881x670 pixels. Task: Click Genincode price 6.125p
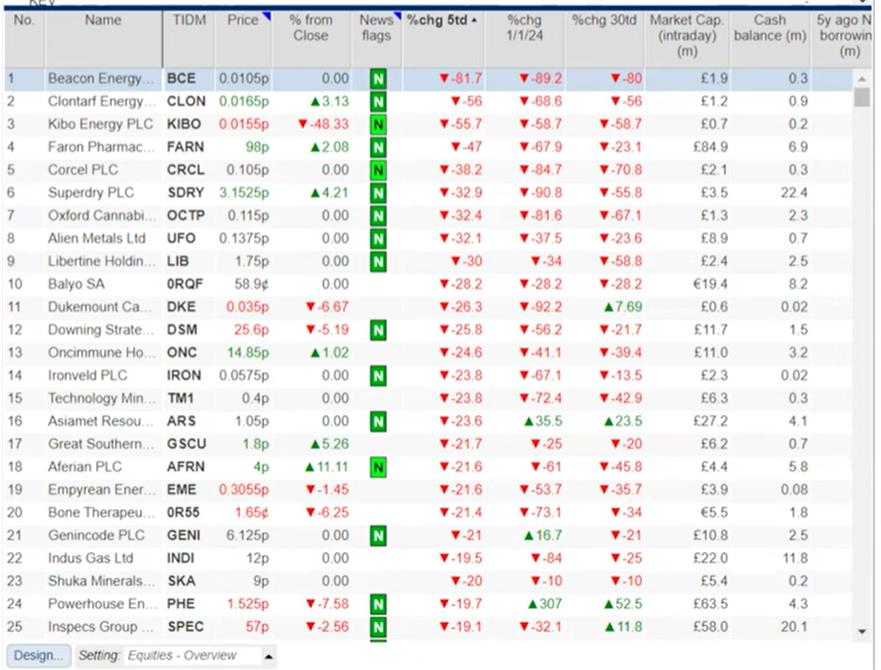(247, 536)
